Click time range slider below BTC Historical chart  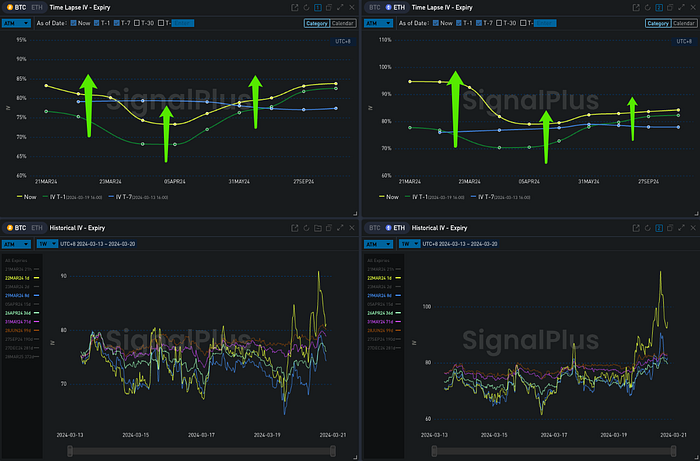[x=199, y=451]
